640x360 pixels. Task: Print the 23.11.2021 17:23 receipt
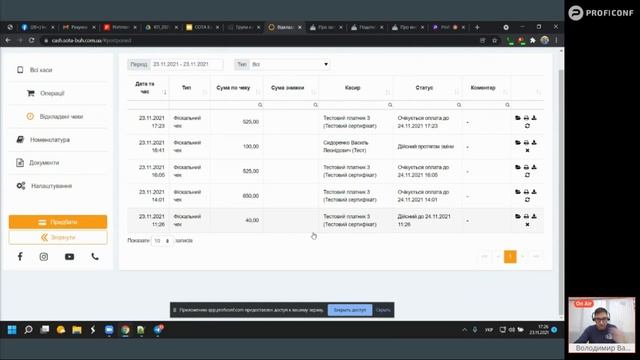[x=526, y=118]
